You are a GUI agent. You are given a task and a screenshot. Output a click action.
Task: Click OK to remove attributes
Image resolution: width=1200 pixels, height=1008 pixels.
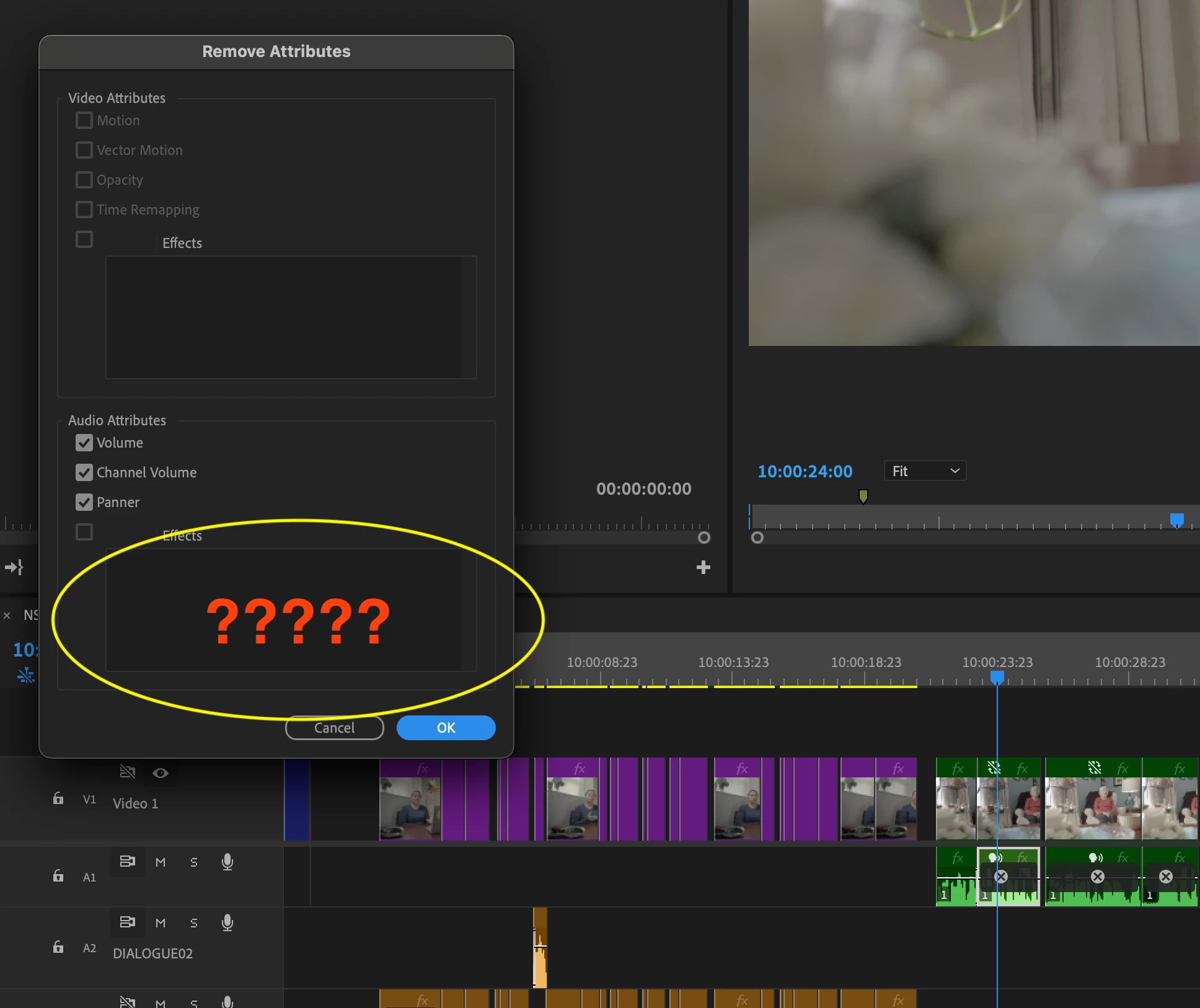[x=446, y=727]
